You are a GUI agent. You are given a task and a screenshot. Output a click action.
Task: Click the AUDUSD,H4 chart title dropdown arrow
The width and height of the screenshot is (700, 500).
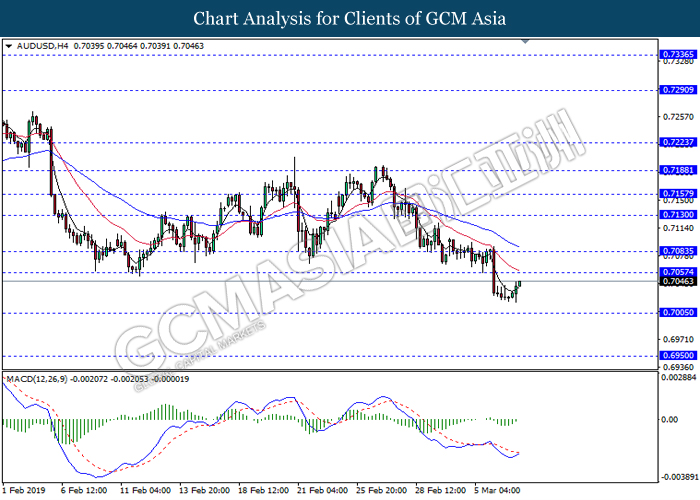(x=8, y=46)
